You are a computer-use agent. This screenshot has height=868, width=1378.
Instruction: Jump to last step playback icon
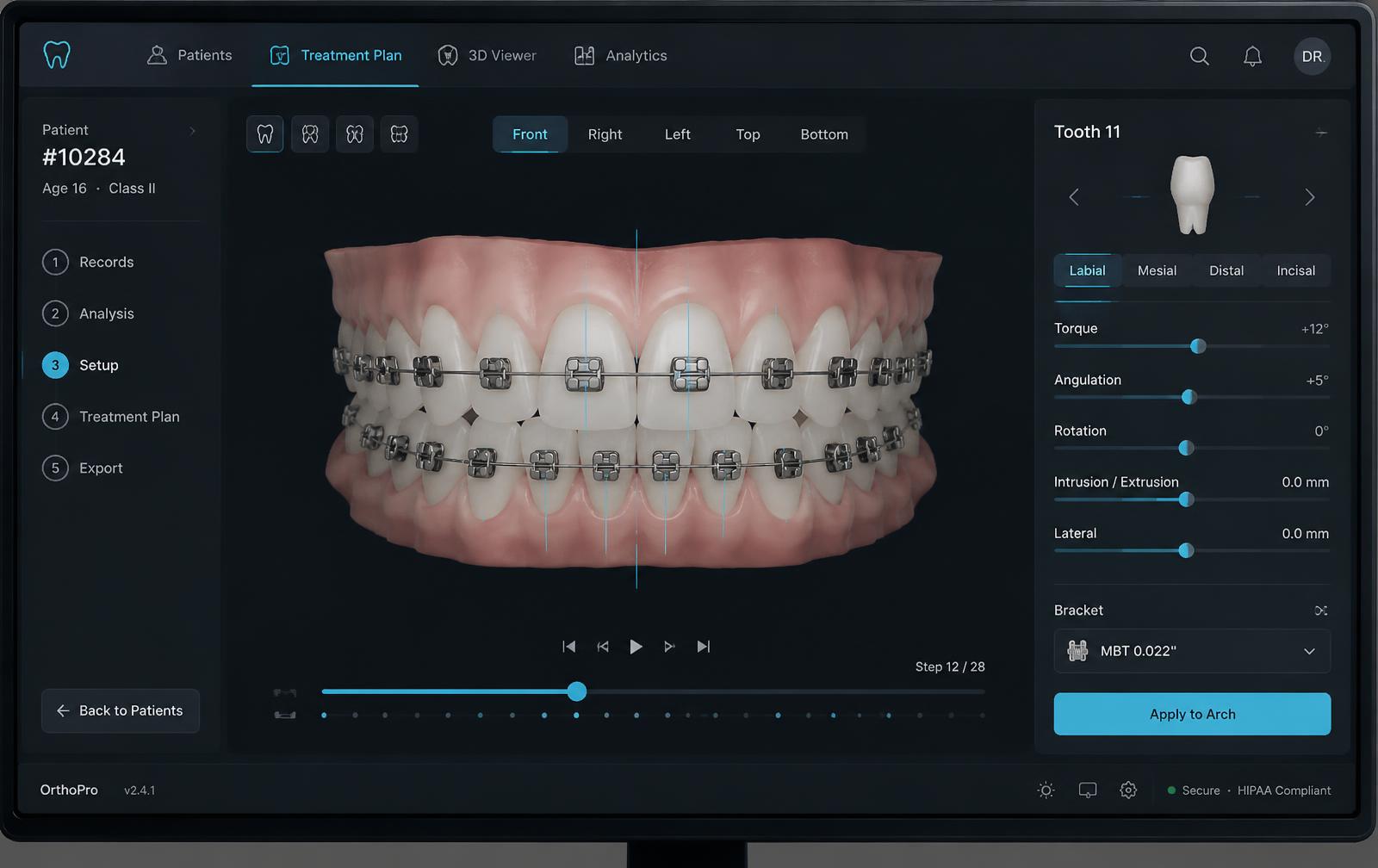point(704,647)
